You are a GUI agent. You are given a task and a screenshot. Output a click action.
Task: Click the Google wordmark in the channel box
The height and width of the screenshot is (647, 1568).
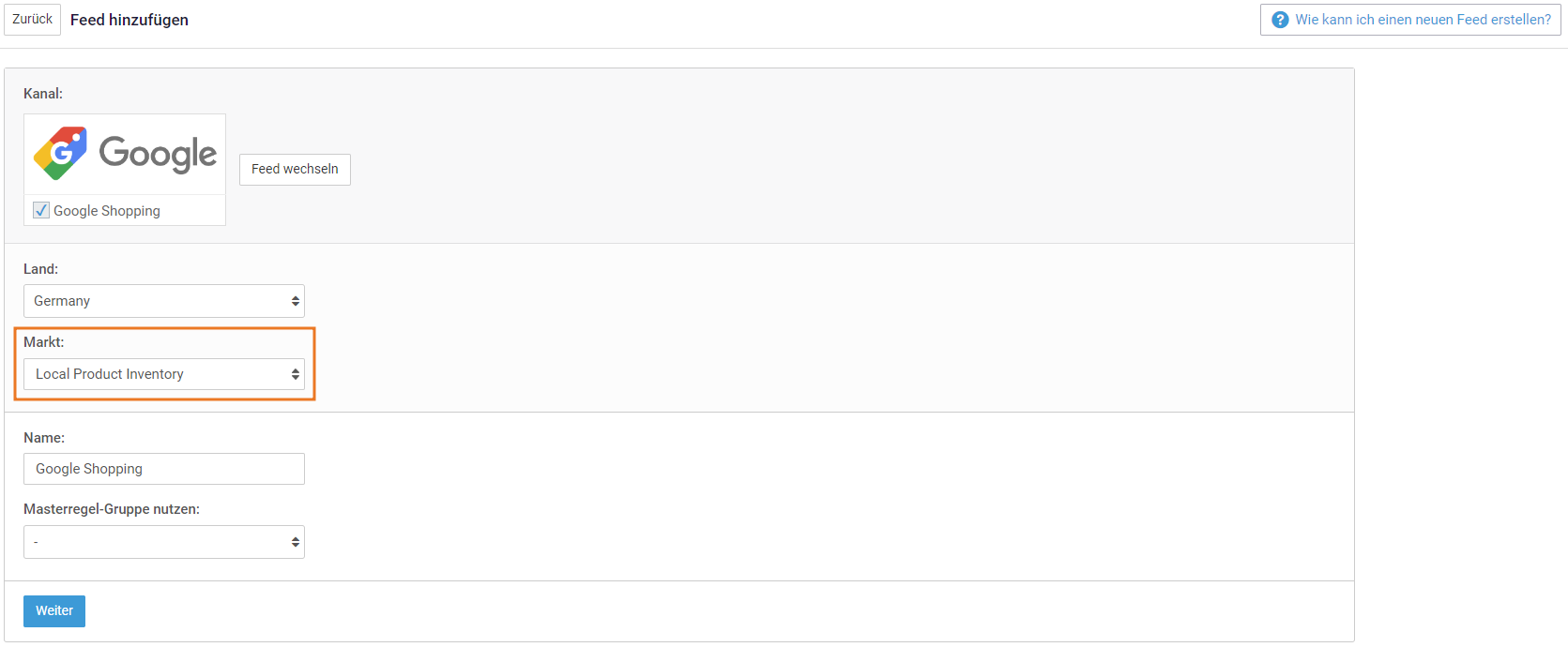[x=158, y=152]
